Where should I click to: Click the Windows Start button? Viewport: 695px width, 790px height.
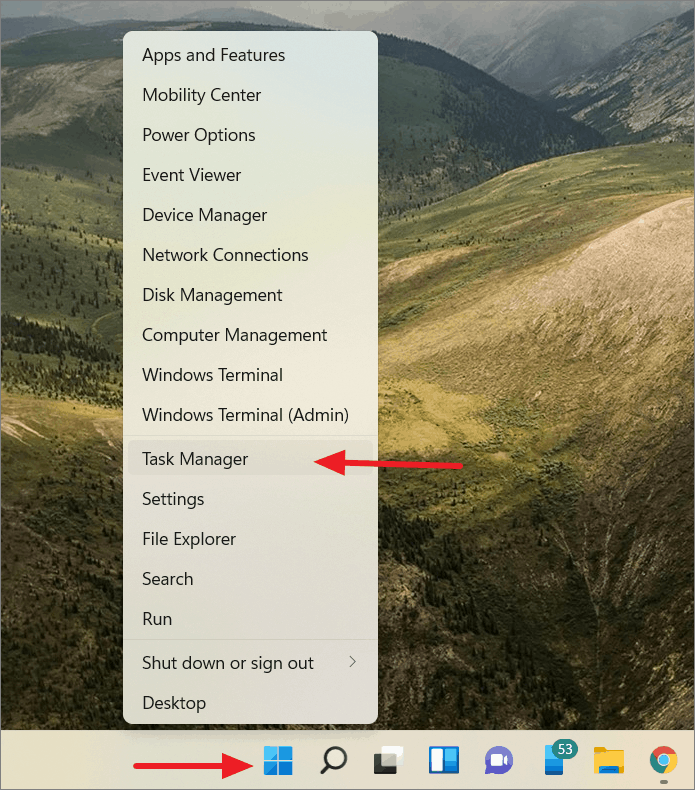pos(278,760)
